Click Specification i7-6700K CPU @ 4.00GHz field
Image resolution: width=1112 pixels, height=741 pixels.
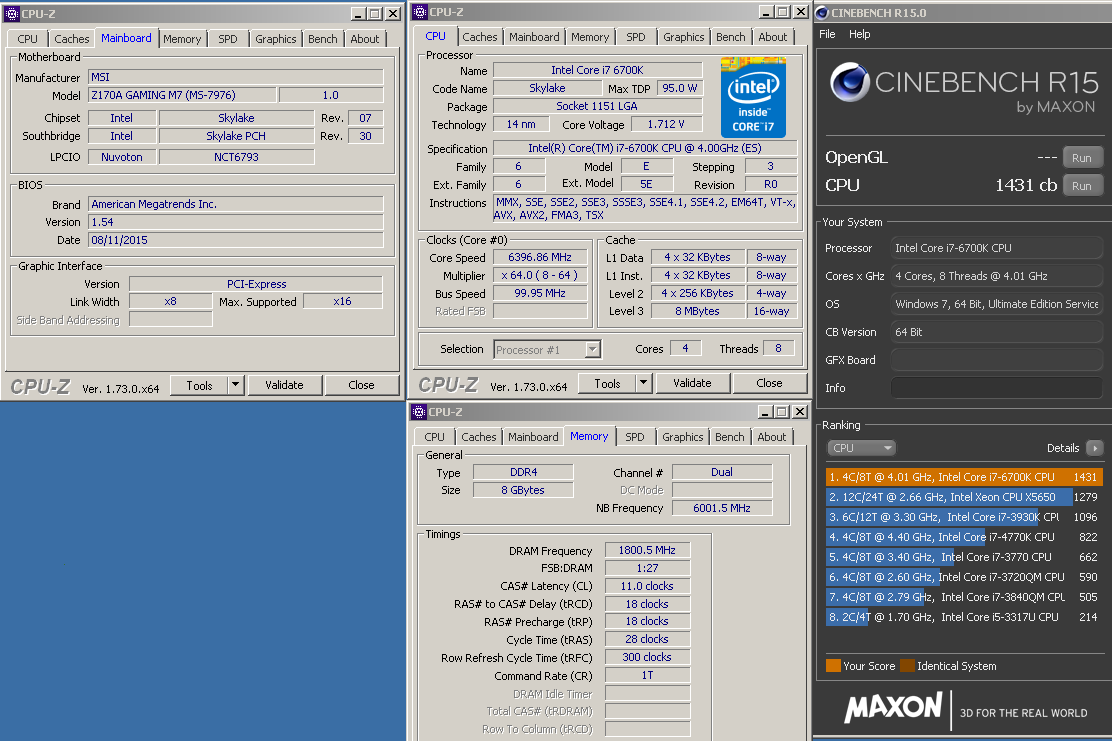coord(645,148)
